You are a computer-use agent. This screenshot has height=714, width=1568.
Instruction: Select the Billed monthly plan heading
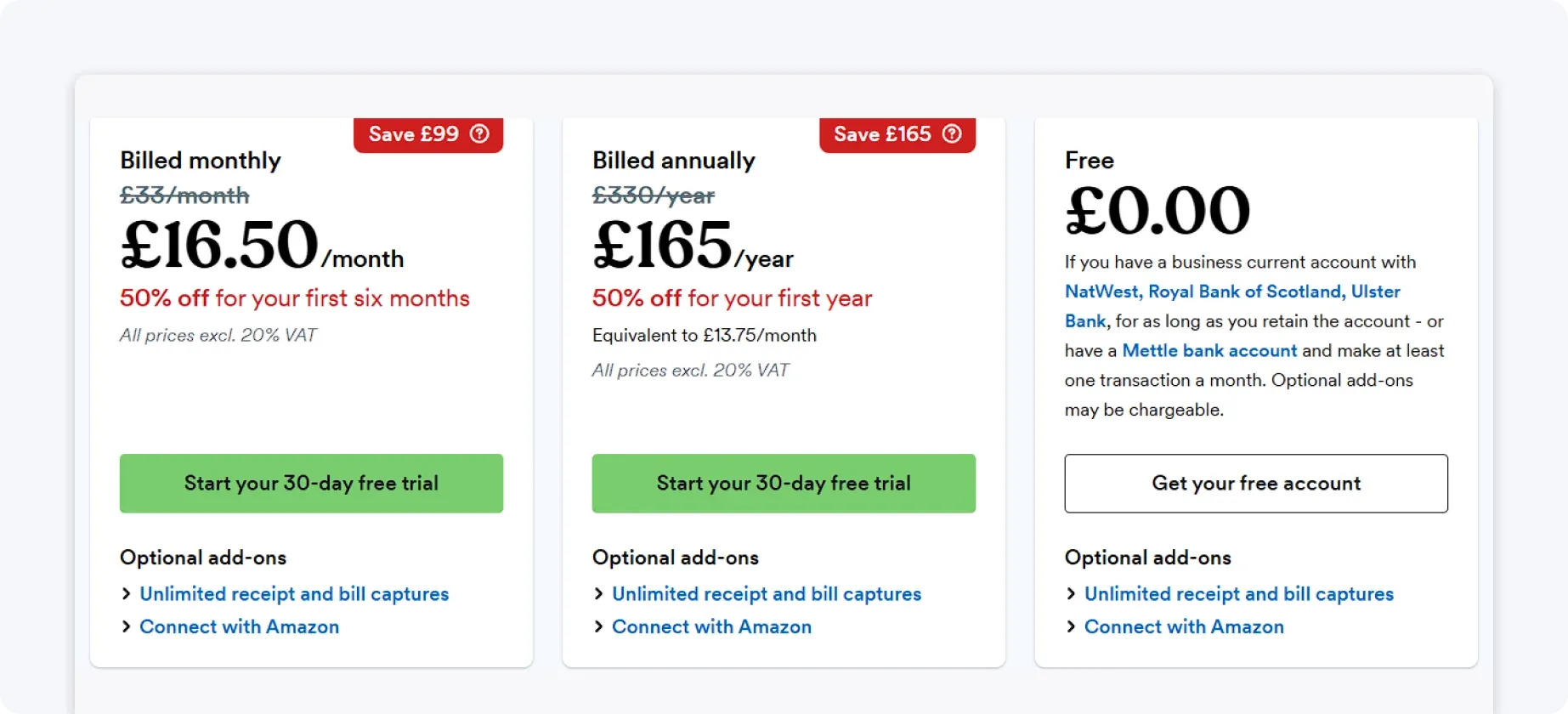(x=200, y=160)
